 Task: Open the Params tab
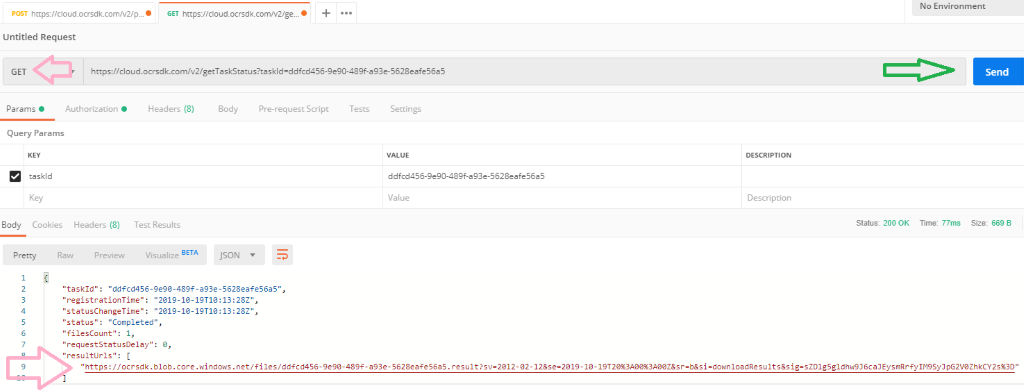click(x=25, y=109)
